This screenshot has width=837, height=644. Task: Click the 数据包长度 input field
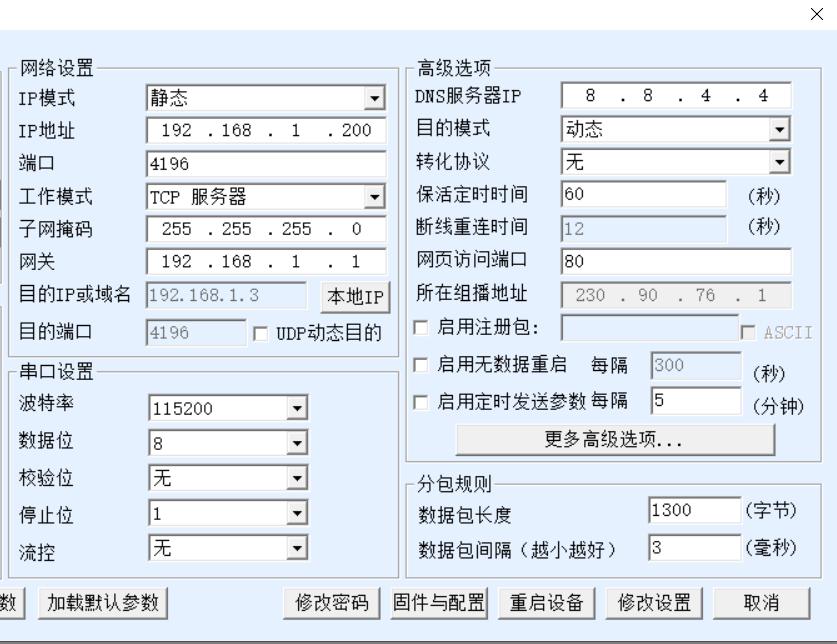coord(693,511)
